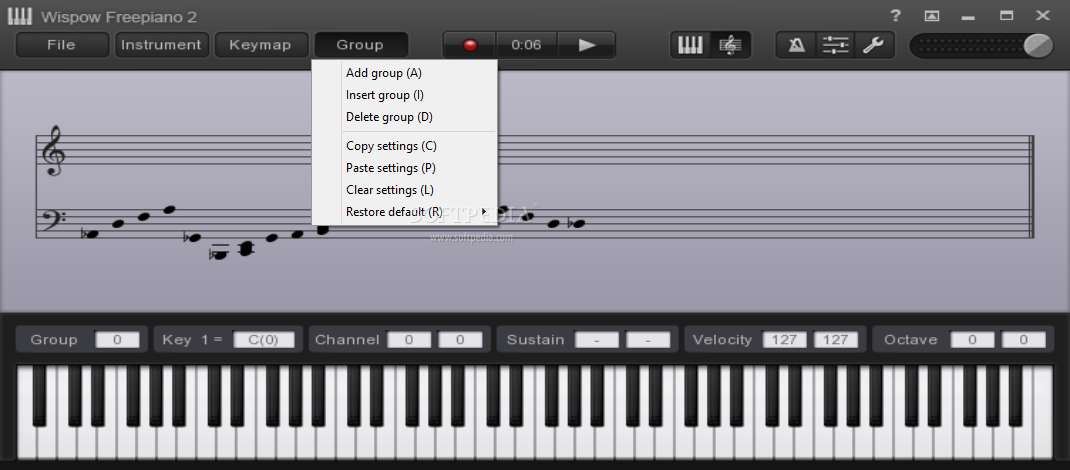Image resolution: width=1070 pixels, height=470 pixels.
Task: Click the second Sustain value field
Action: pyautogui.click(x=648, y=340)
